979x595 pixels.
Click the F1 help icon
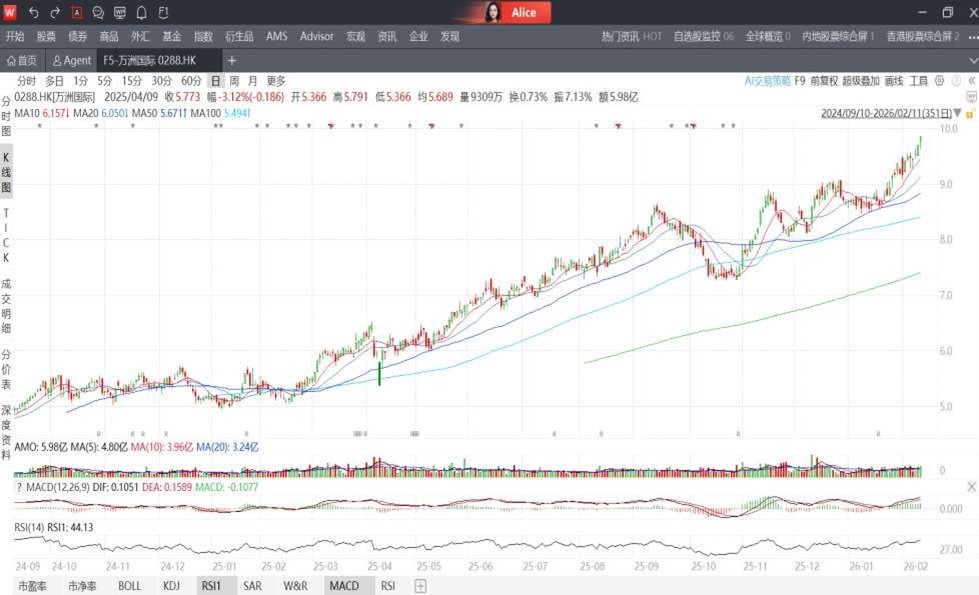pyautogui.click(x=163, y=13)
